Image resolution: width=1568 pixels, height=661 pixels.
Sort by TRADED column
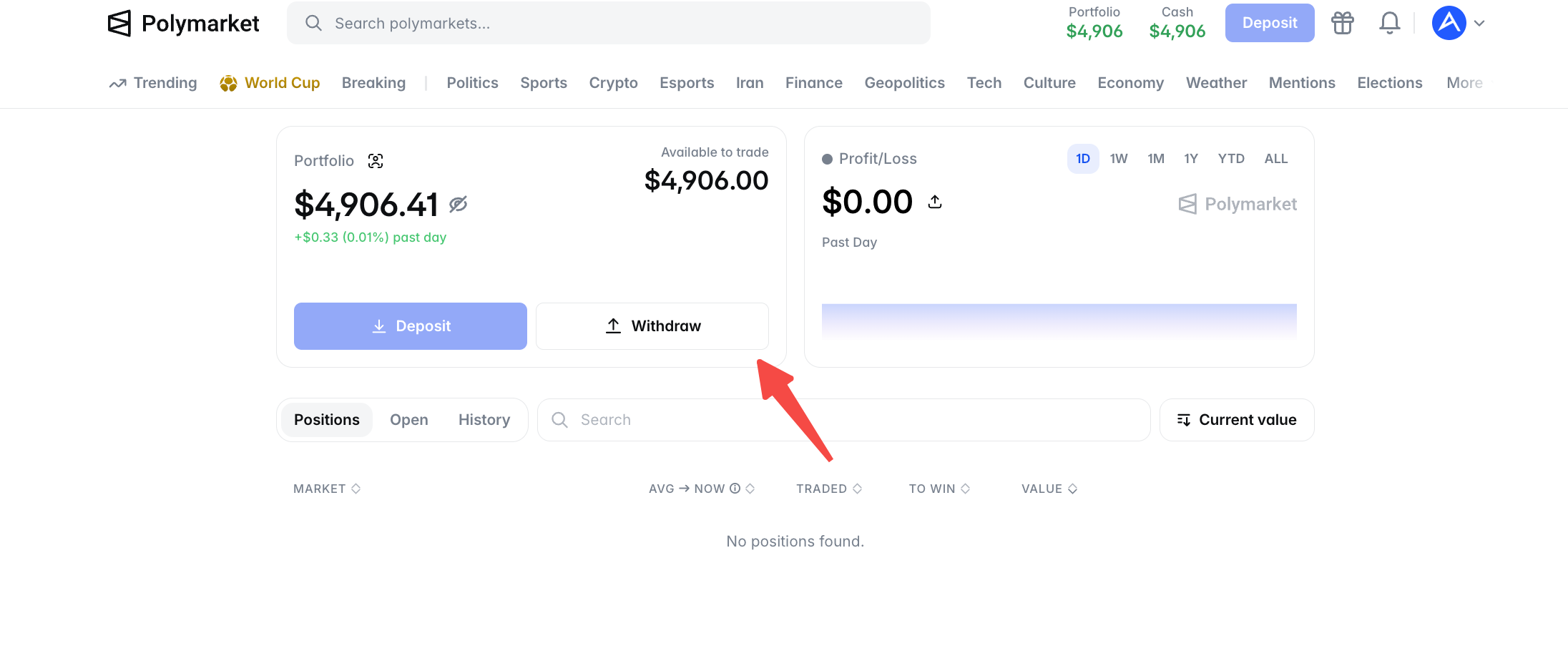(829, 489)
